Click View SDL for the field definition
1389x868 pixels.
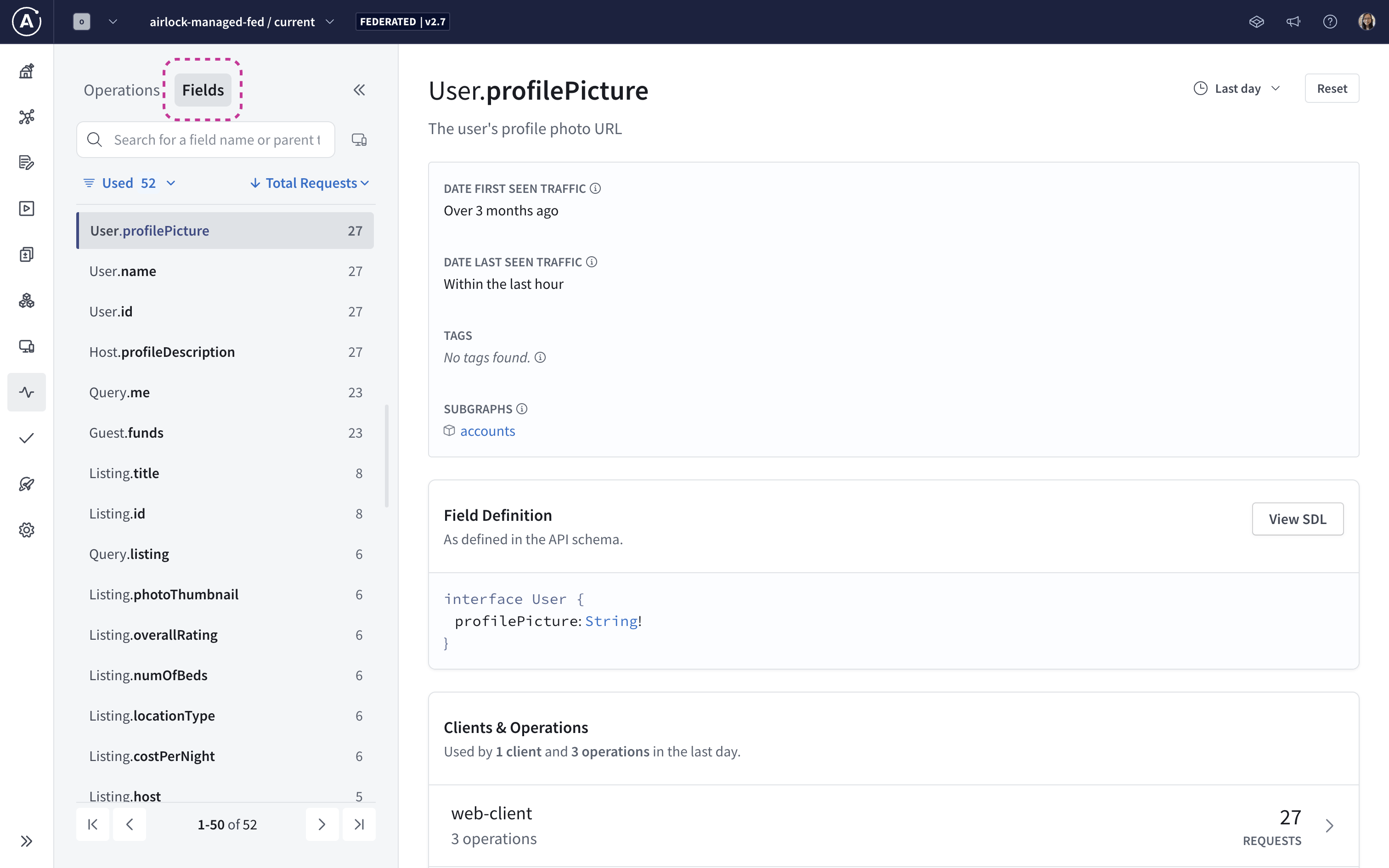[1298, 519]
